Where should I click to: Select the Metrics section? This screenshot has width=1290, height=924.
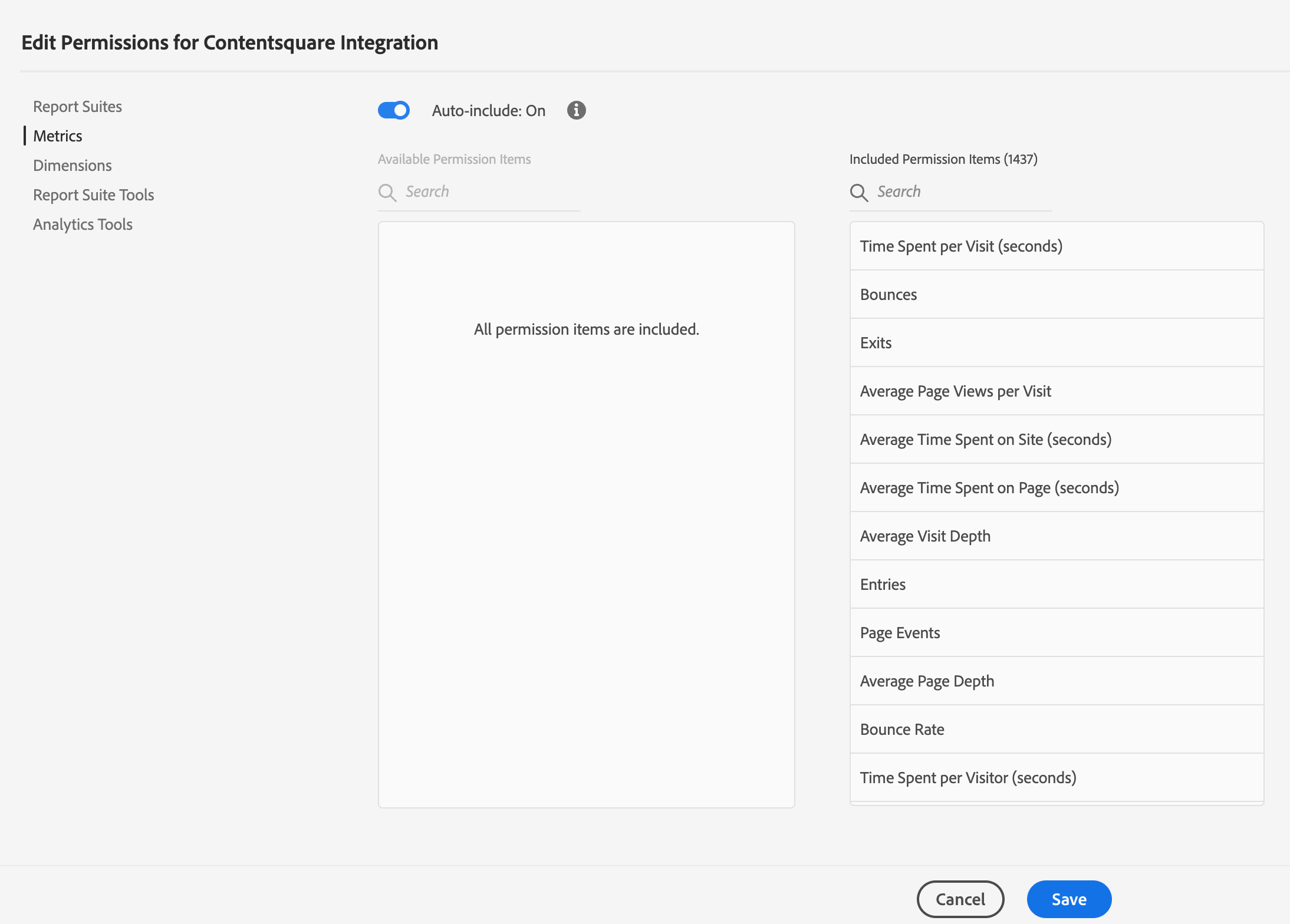(x=58, y=136)
